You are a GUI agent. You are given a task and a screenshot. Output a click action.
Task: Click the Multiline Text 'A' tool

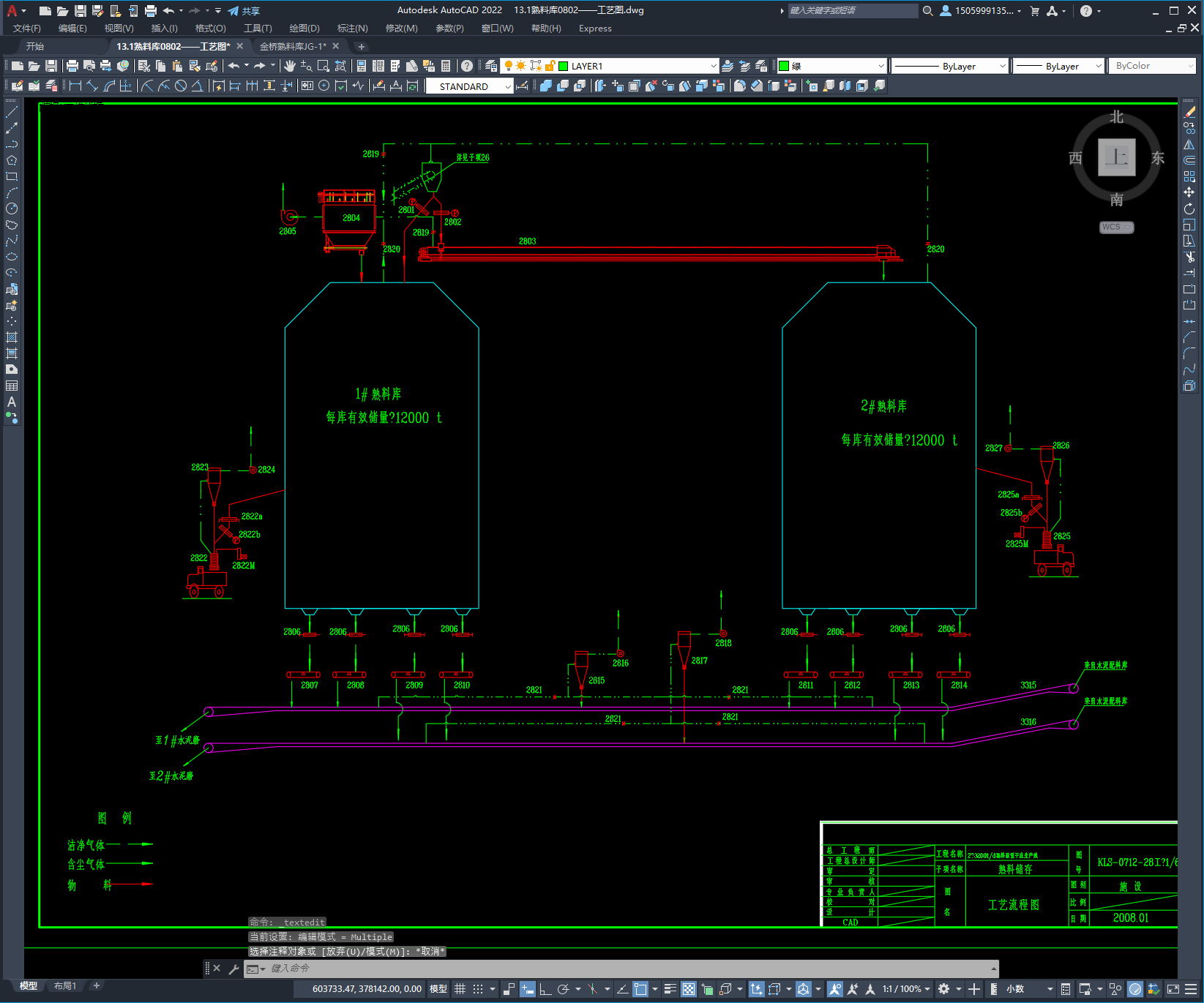[x=12, y=402]
